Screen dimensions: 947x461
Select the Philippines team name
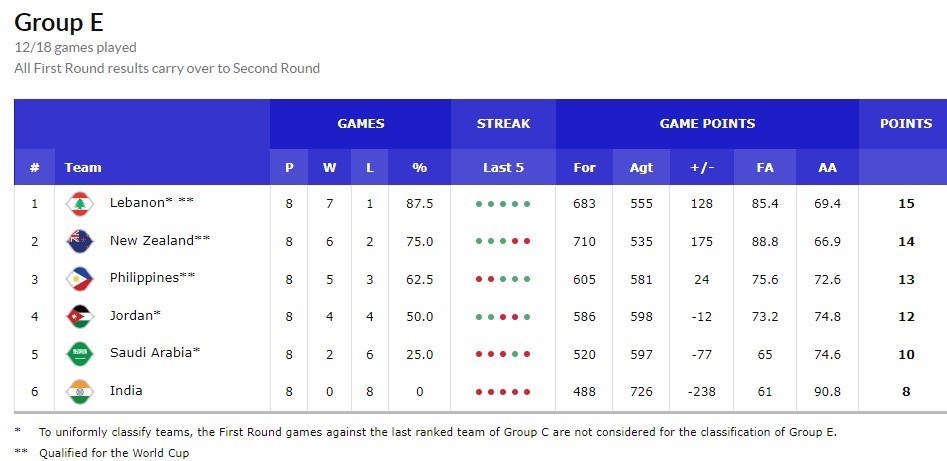coord(145,278)
